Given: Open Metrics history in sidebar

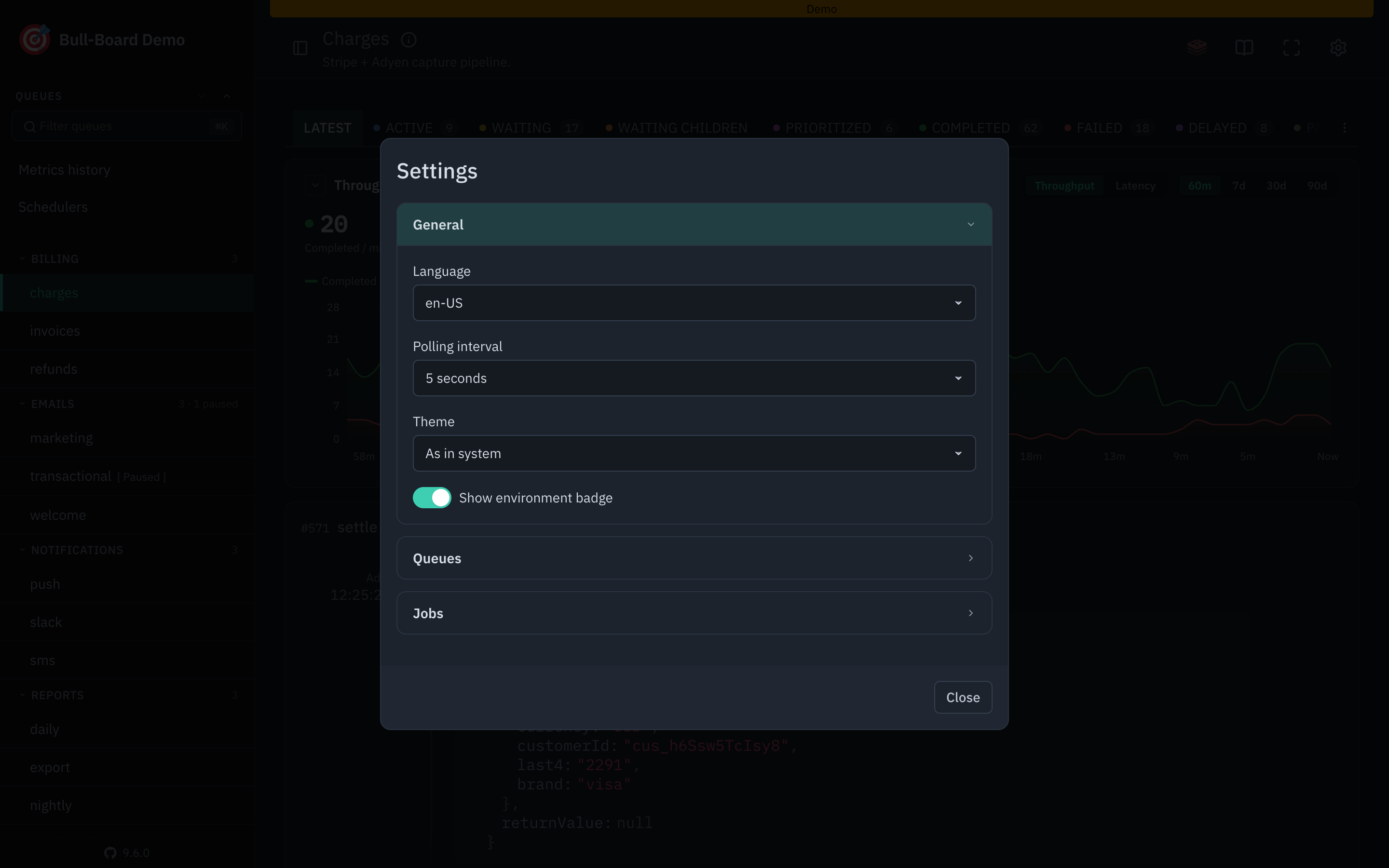Looking at the screenshot, I should coord(126,170).
